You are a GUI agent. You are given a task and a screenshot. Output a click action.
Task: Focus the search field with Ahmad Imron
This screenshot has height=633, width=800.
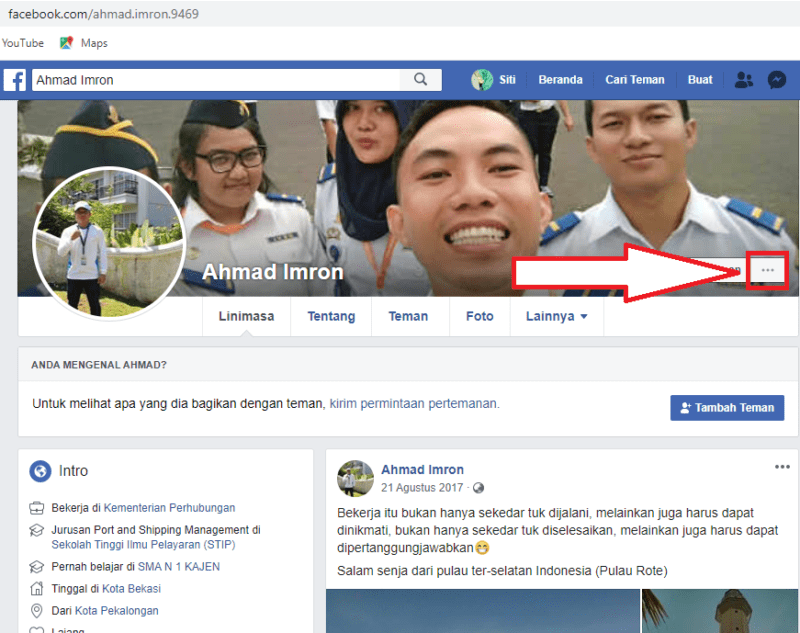[x=216, y=80]
